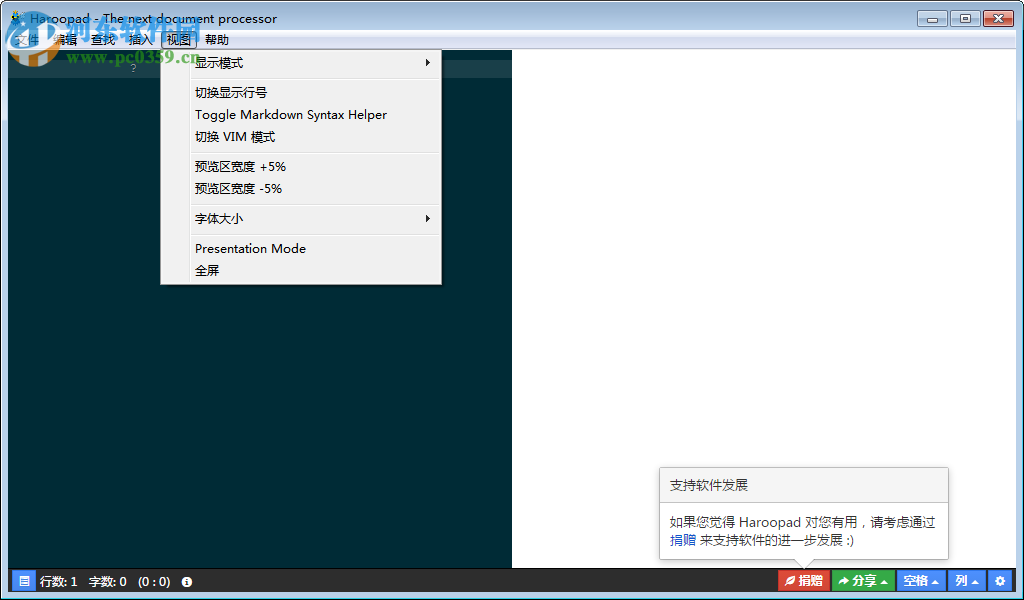The height and width of the screenshot is (600, 1024).
Task: Enable Toggle Markdown Syntax Helper
Action: coord(289,114)
